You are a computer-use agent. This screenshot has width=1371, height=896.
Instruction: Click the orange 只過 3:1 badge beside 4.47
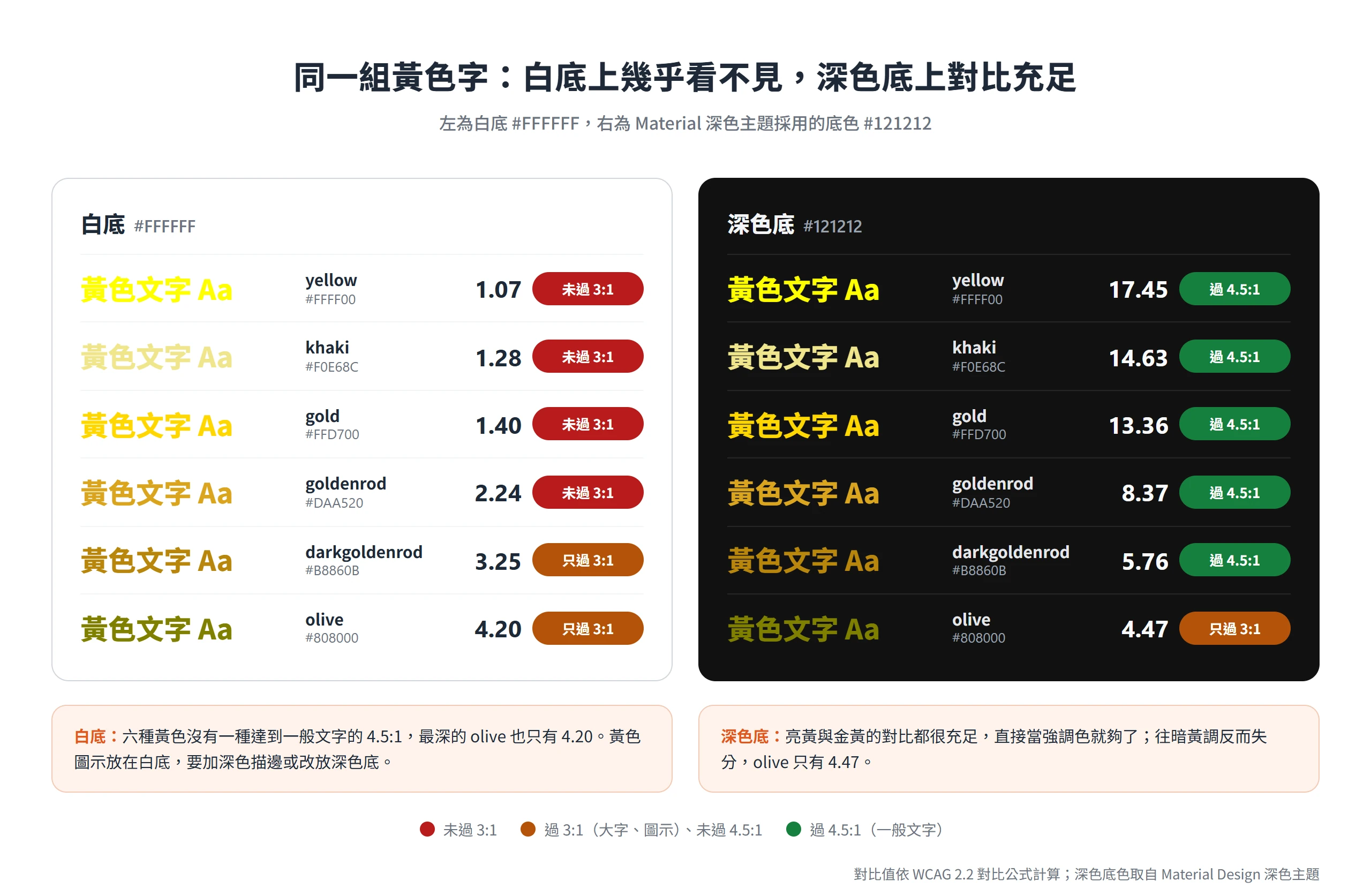(1234, 628)
